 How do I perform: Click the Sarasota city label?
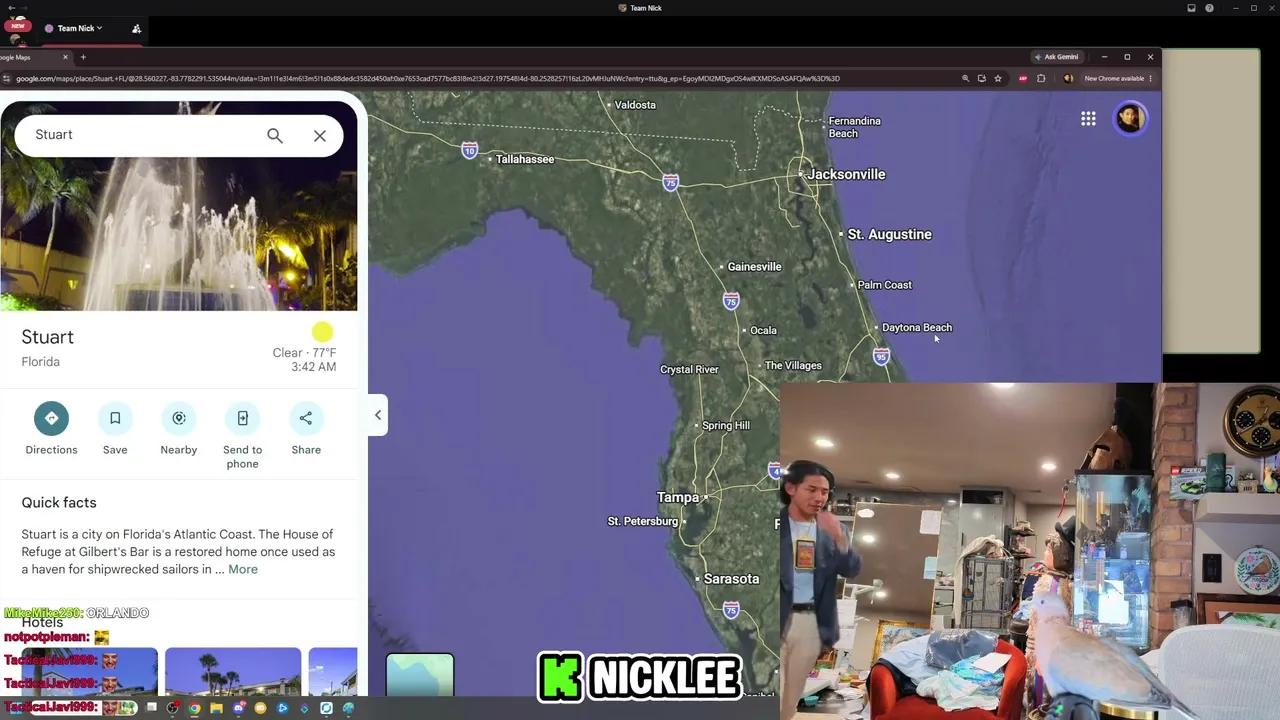[731, 579]
